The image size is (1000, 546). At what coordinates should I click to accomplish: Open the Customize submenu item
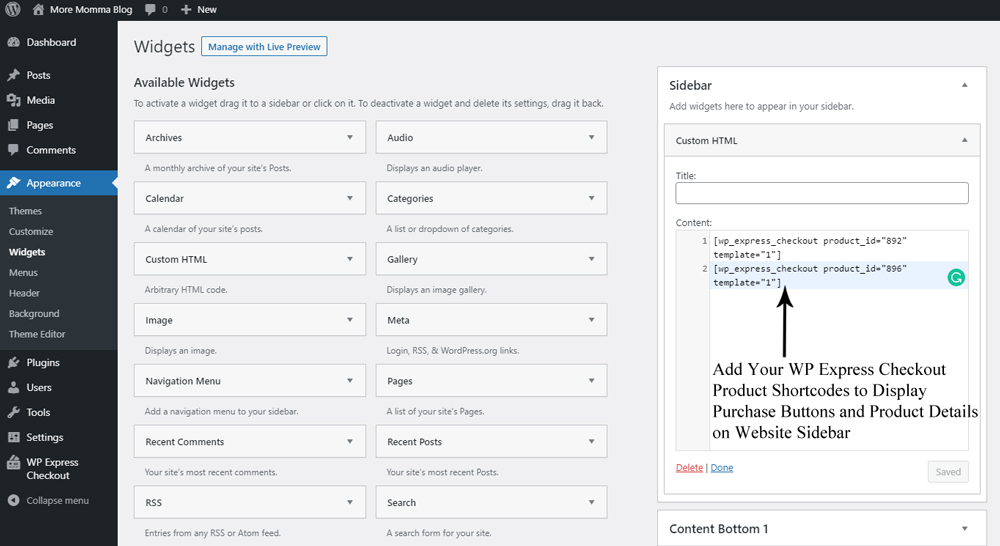coord(31,232)
